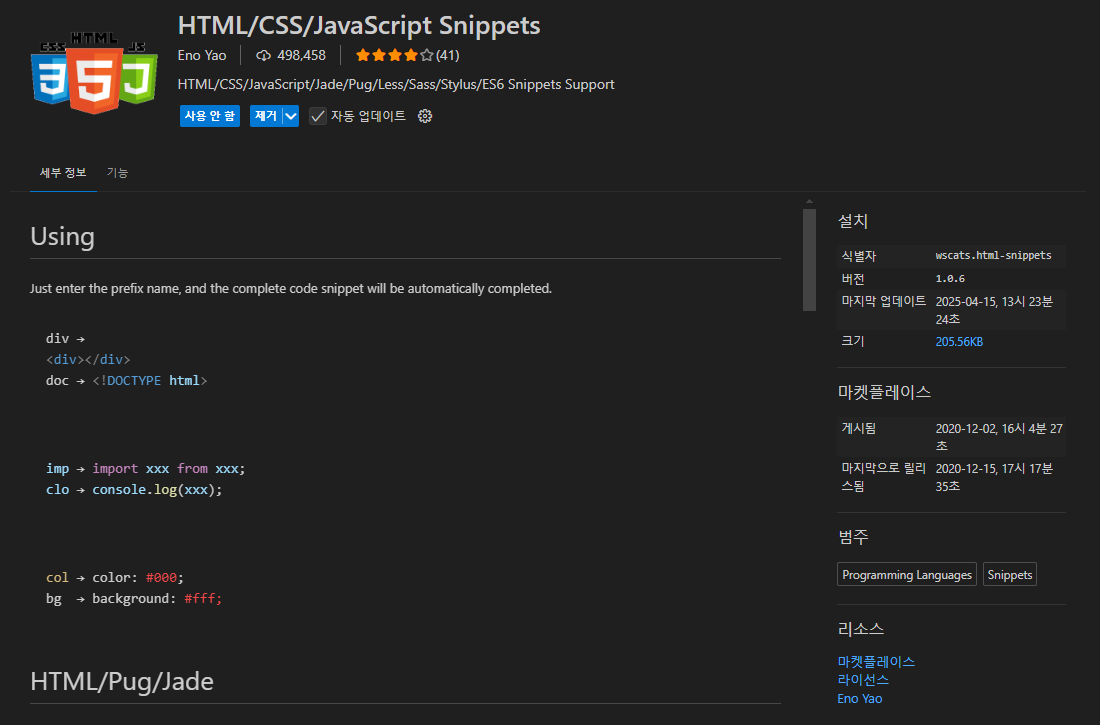The image size is (1100, 725).
Task: Click the <div></div> code line
Action: (88, 359)
